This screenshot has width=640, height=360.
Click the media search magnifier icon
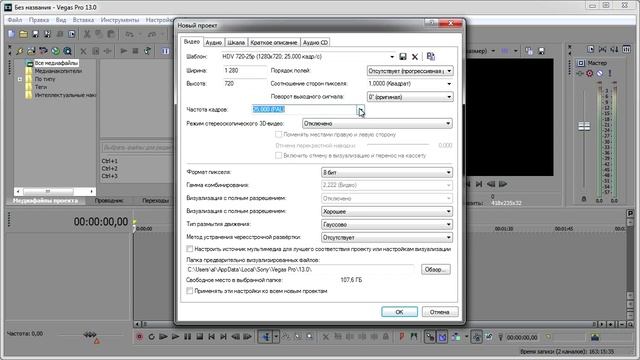[x=67, y=51]
